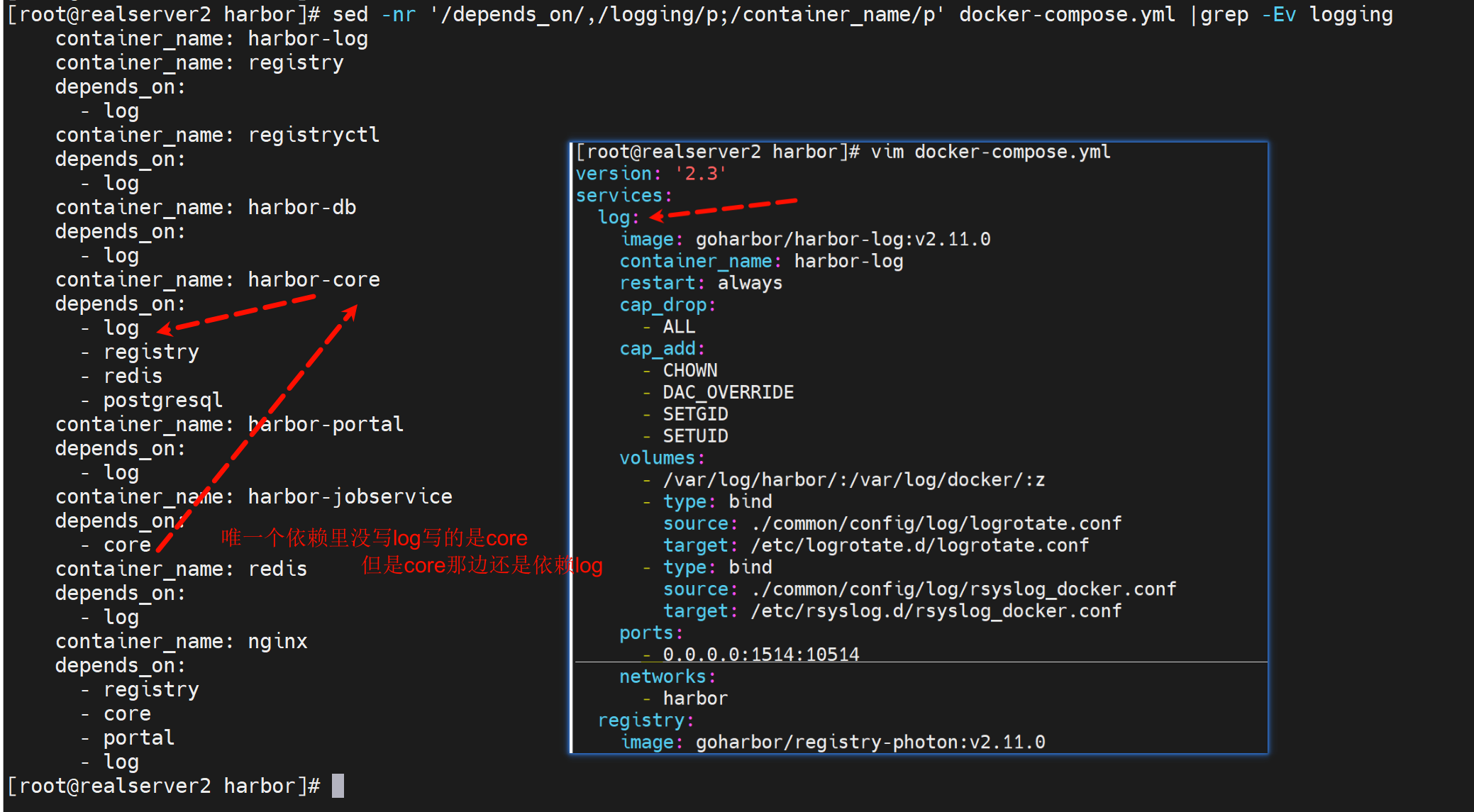Click the 'harbor-jobservice' container name text

pos(350,496)
